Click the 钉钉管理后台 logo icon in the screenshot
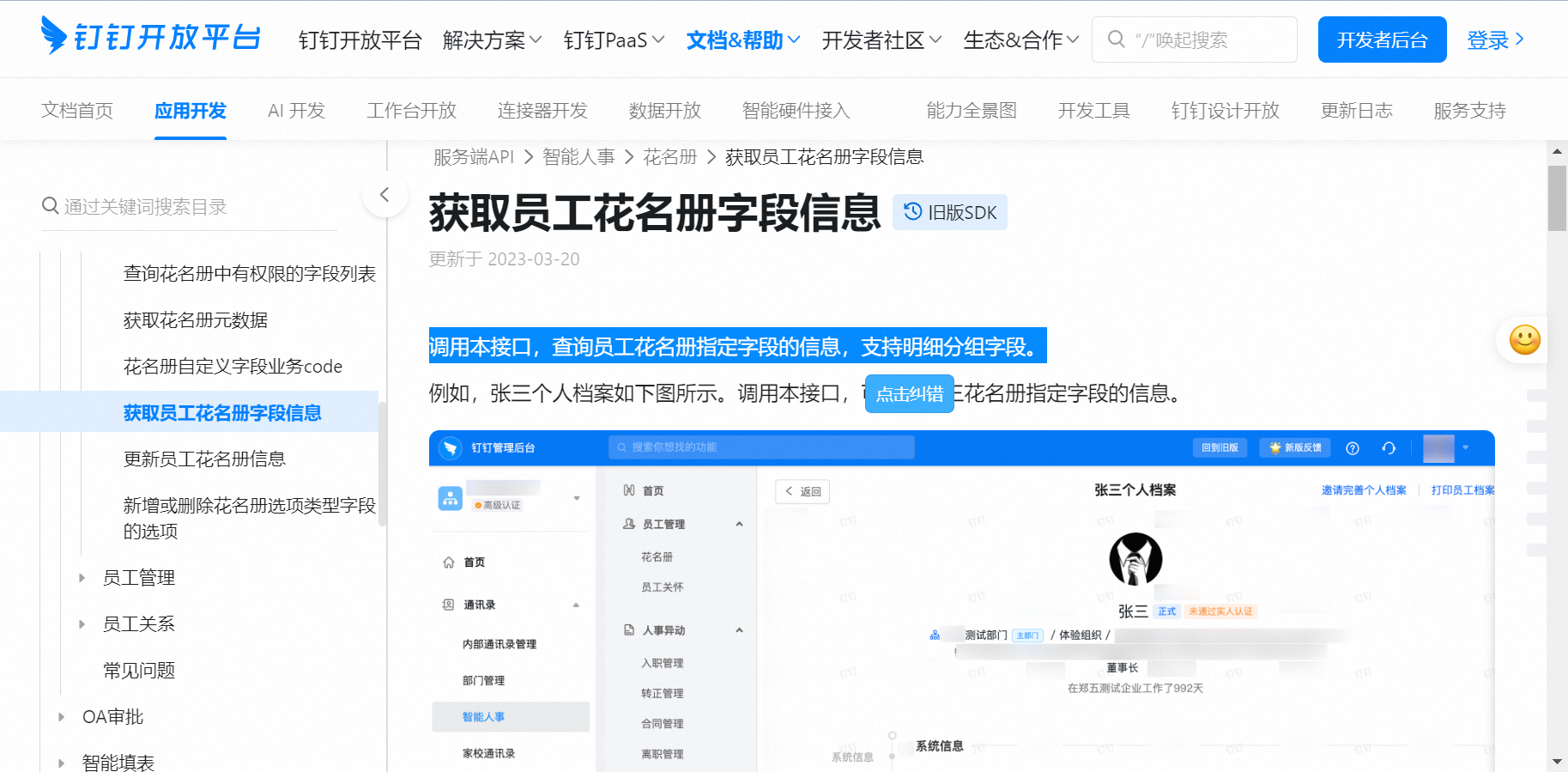The width and height of the screenshot is (1568, 772). [x=451, y=447]
